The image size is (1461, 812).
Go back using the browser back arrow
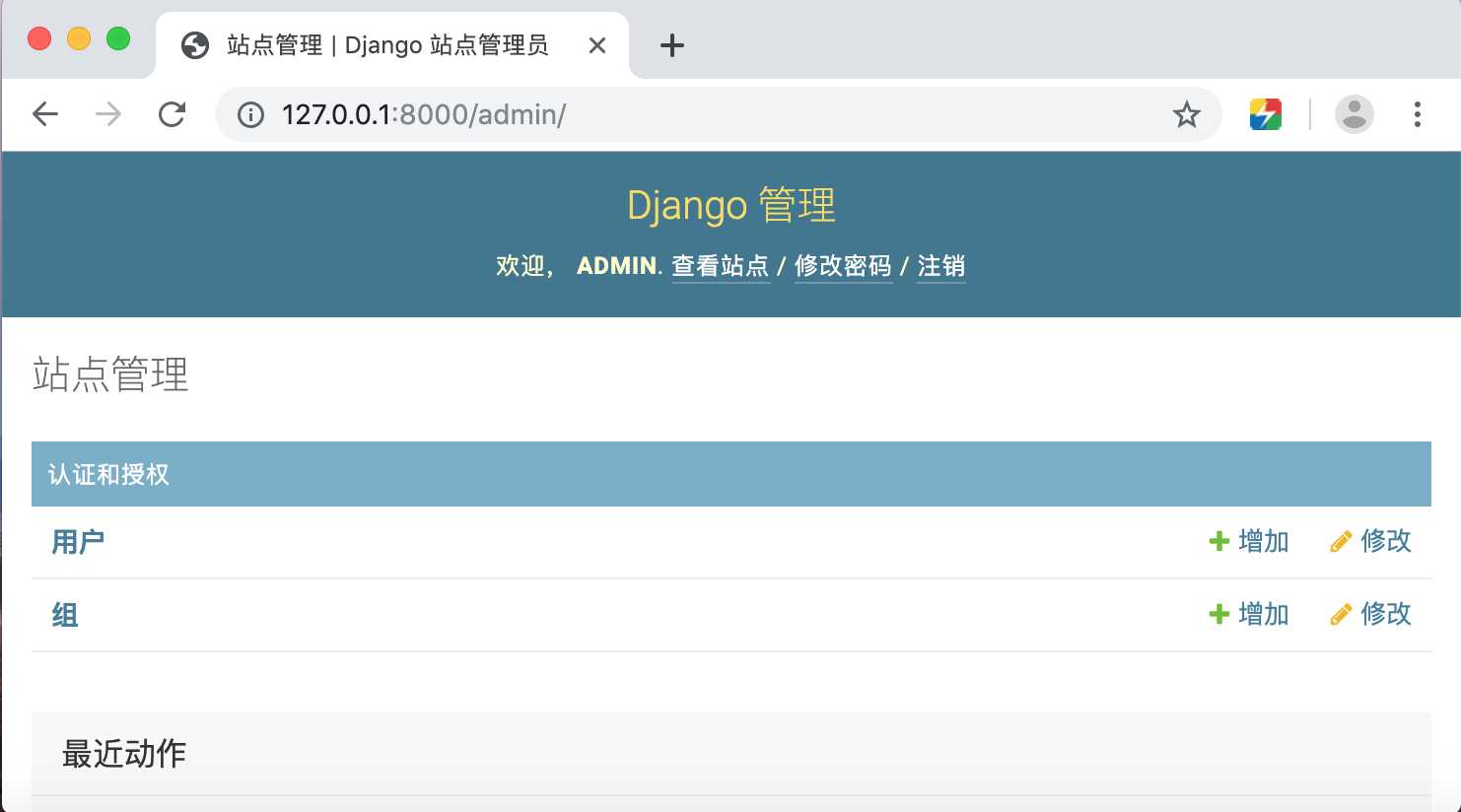pyautogui.click(x=45, y=114)
